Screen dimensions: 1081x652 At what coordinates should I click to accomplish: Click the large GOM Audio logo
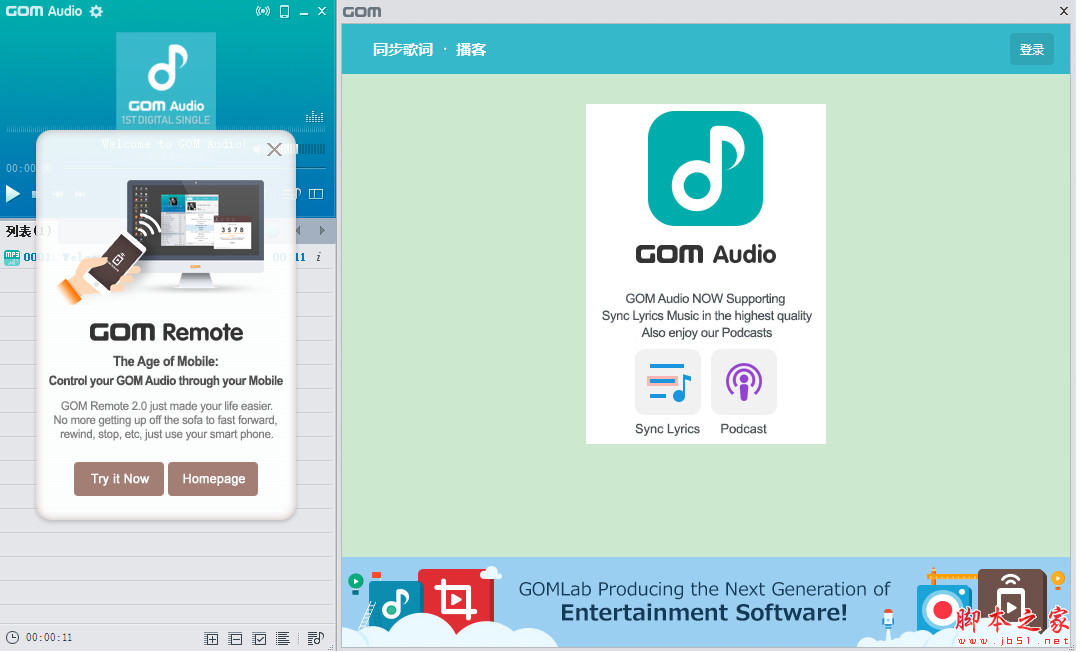click(705, 168)
